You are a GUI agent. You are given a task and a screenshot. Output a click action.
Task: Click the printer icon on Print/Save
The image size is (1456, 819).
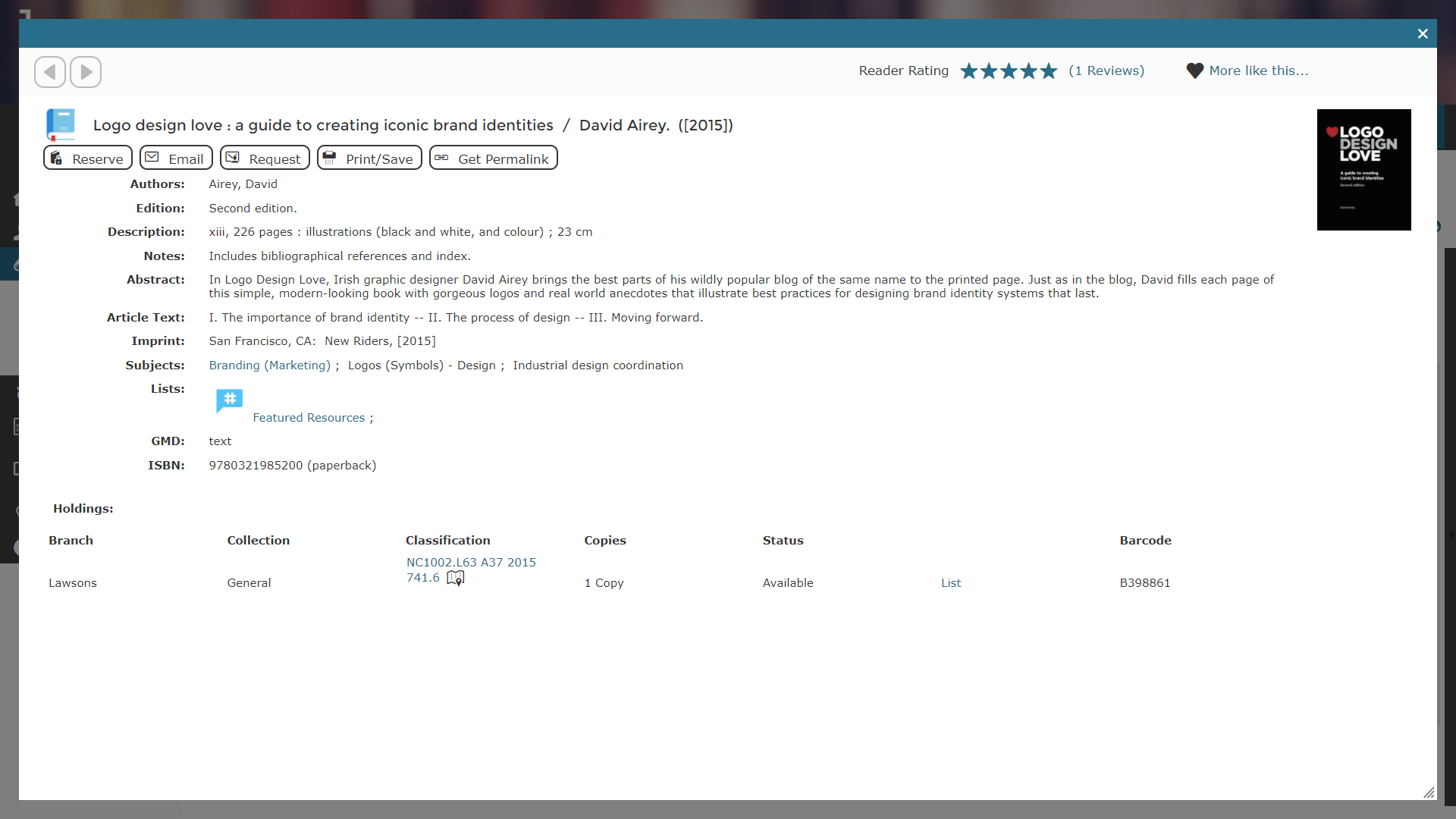[x=329, y=158]
